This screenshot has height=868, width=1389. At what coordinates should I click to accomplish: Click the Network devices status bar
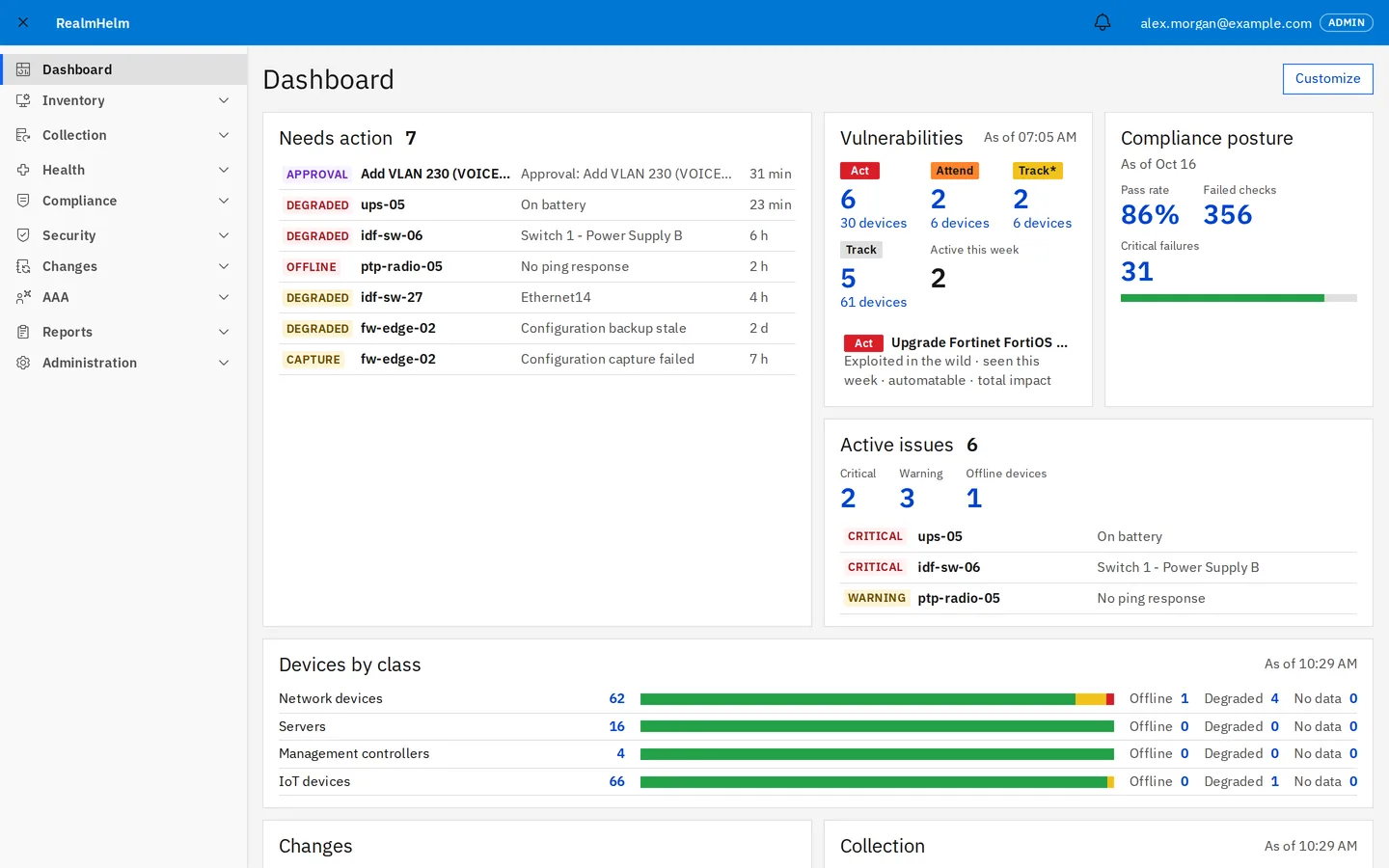point(877,698)
